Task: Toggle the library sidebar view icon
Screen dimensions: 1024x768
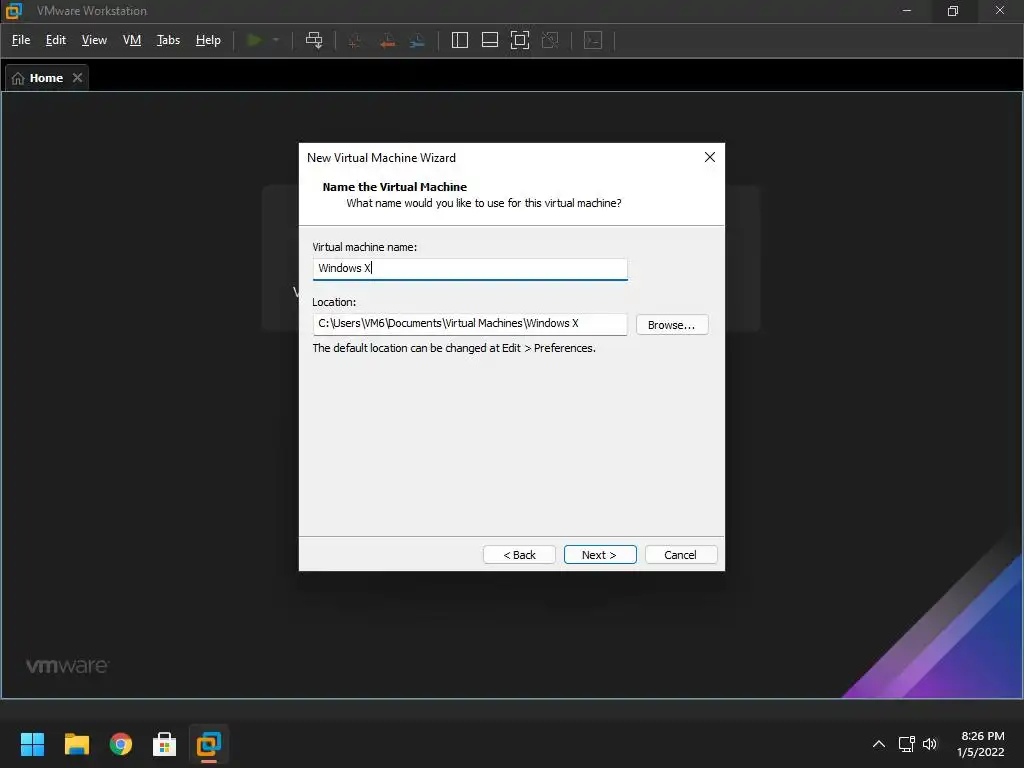Action: tap(460, 40)
